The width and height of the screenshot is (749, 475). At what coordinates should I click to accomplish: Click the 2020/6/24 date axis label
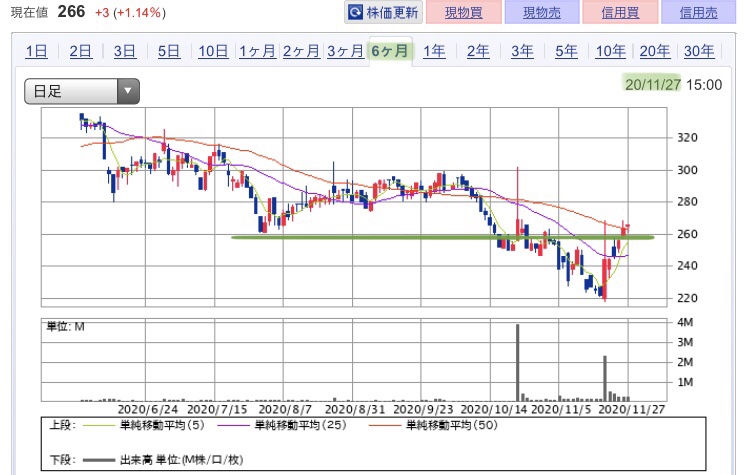click(148, 410)
